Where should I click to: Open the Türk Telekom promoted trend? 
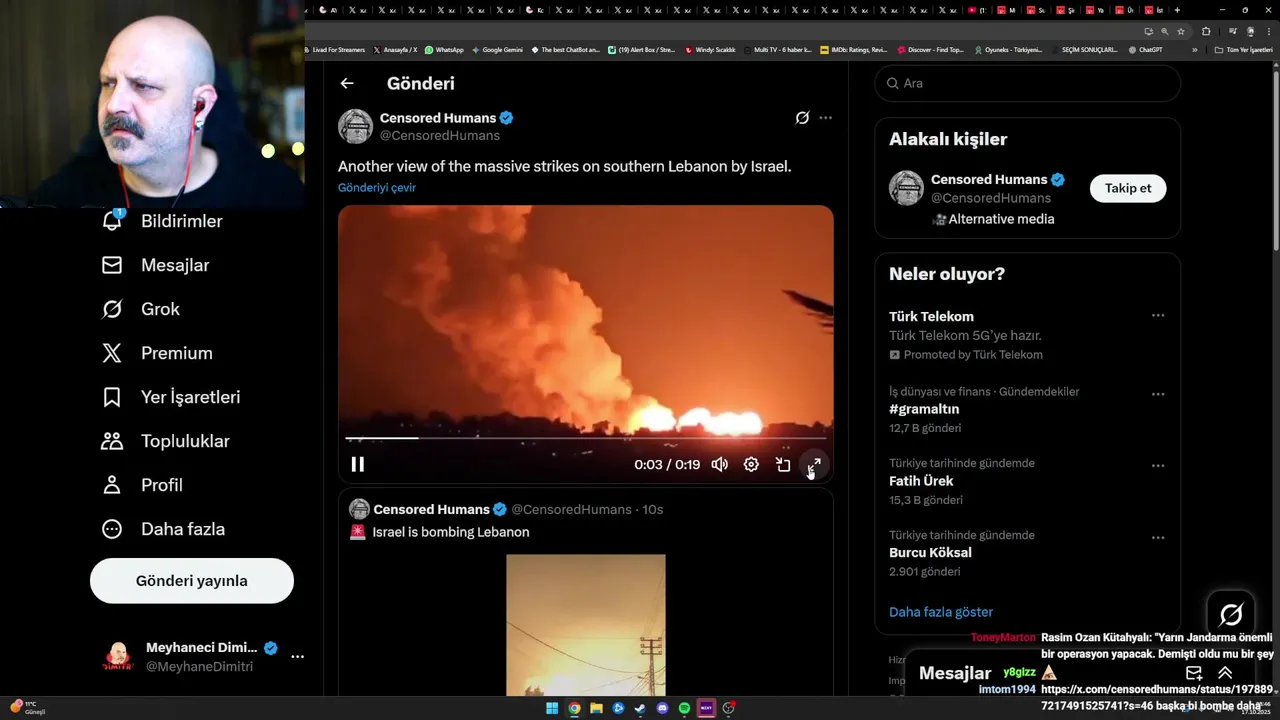[931, 316]
